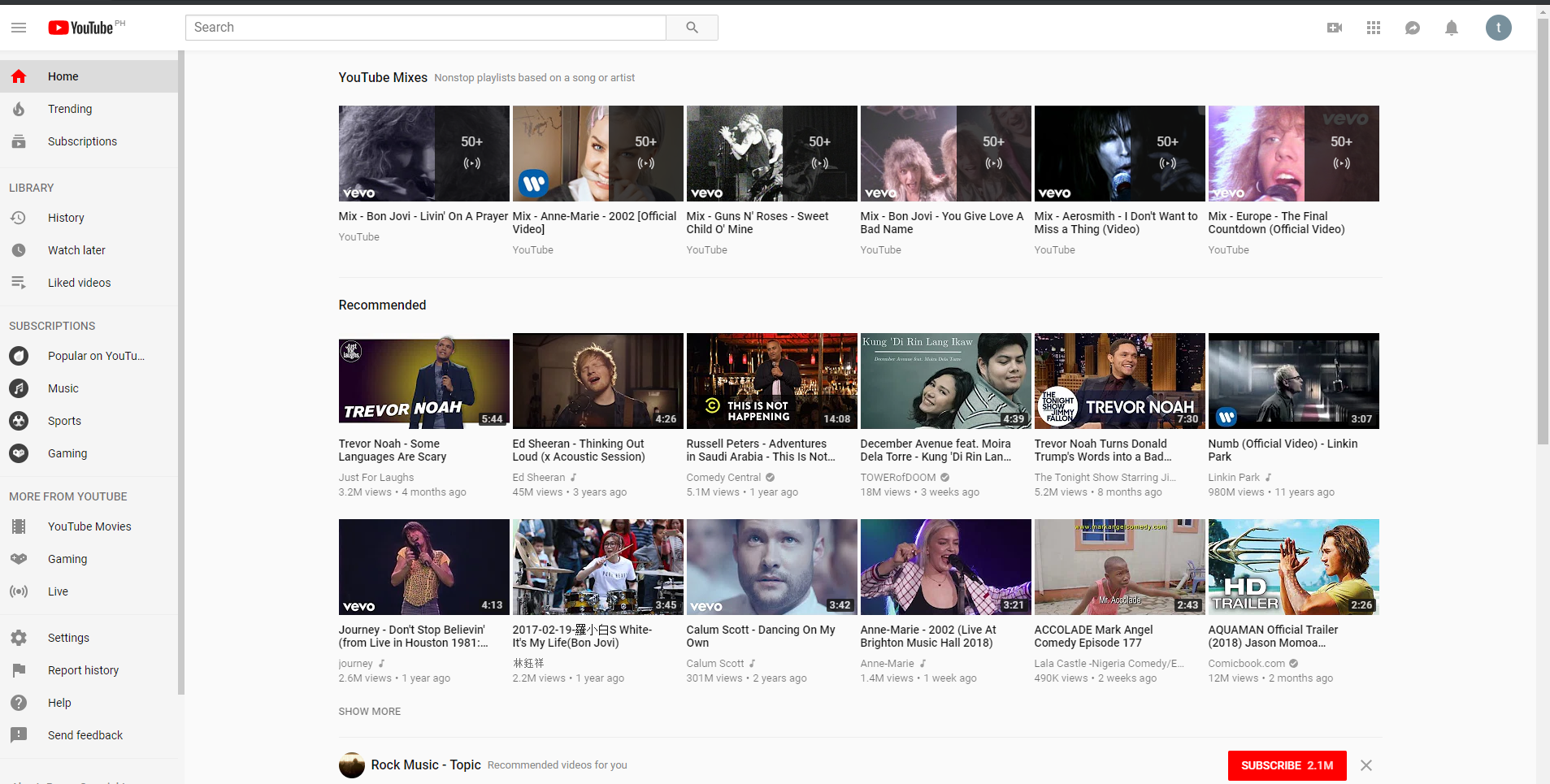
Task: Open Mix - Europe Final Countdown thumbnail
Action: tap(1294, 154)
